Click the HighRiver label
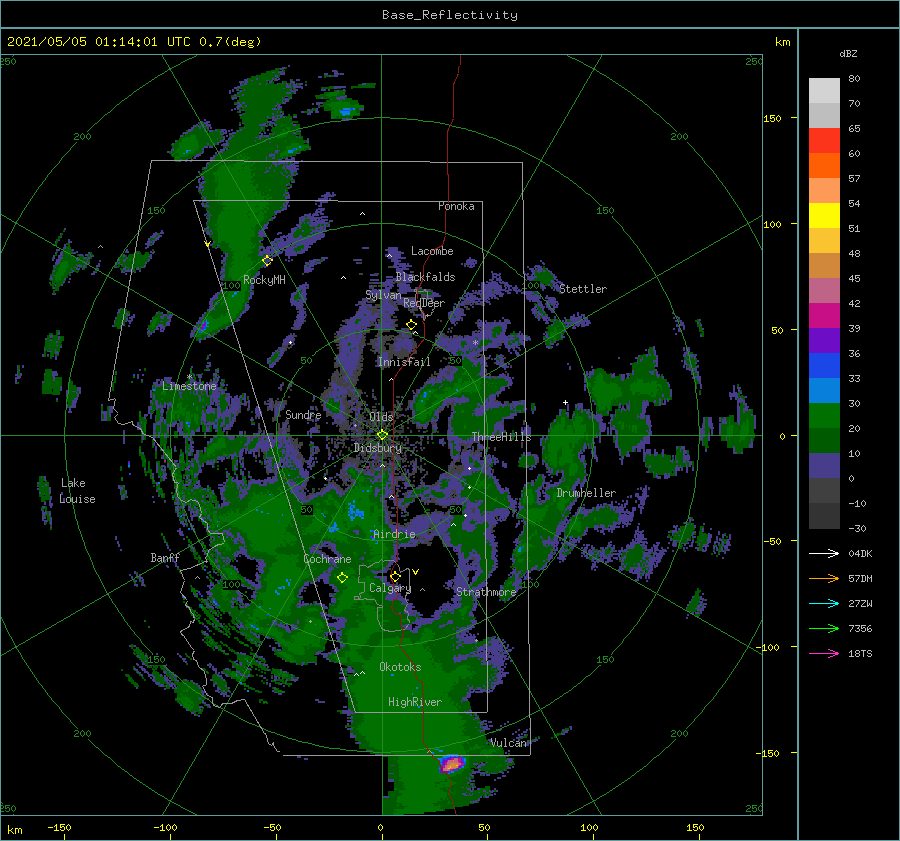Image resolution: width=900 pixels, height=841 pixels. tap(414, 702)
